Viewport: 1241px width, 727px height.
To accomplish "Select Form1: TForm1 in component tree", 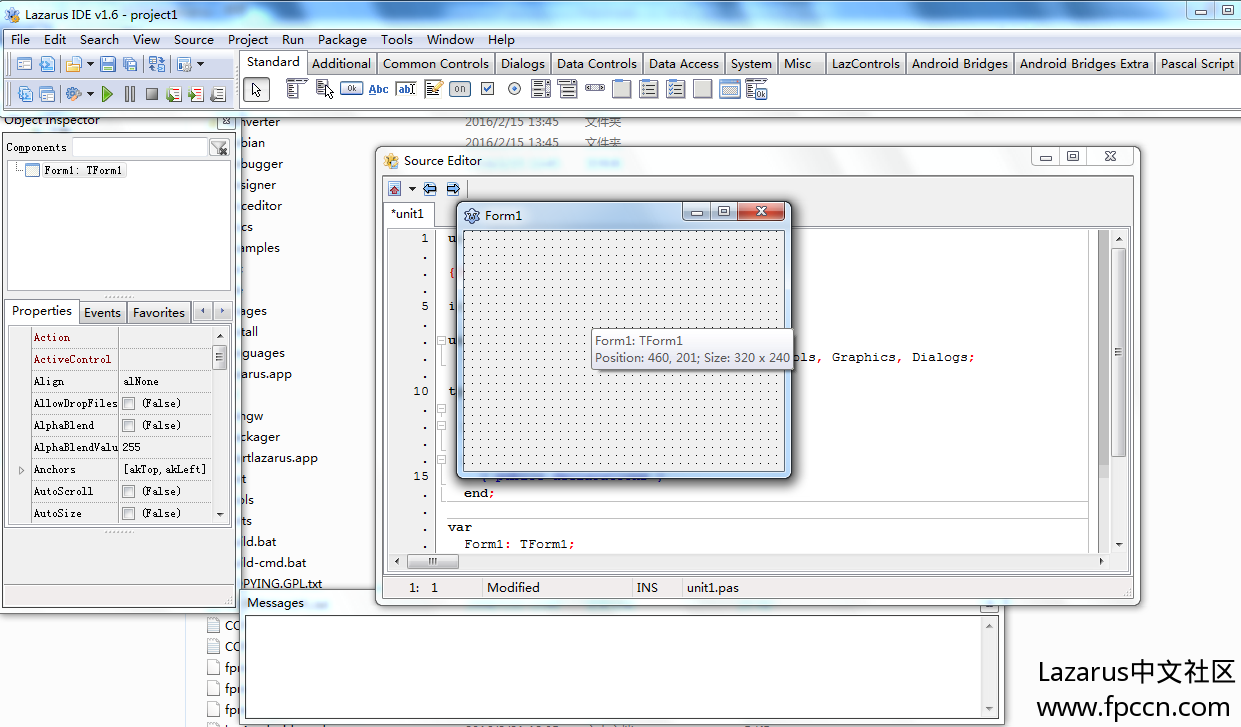I will tap(83, 170).
